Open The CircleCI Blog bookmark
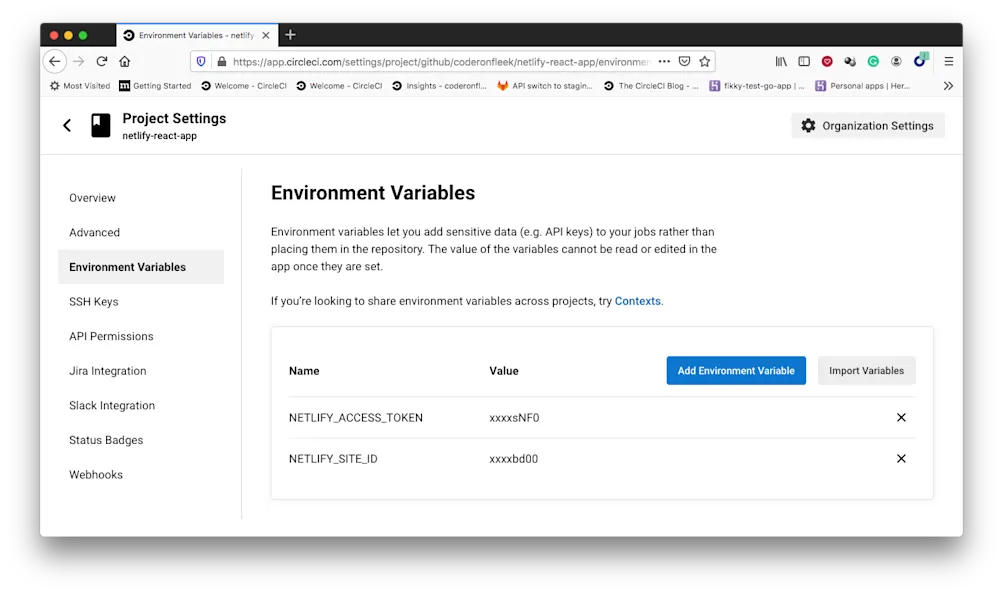Viewport: 1003px width, 594px height. 651,86
